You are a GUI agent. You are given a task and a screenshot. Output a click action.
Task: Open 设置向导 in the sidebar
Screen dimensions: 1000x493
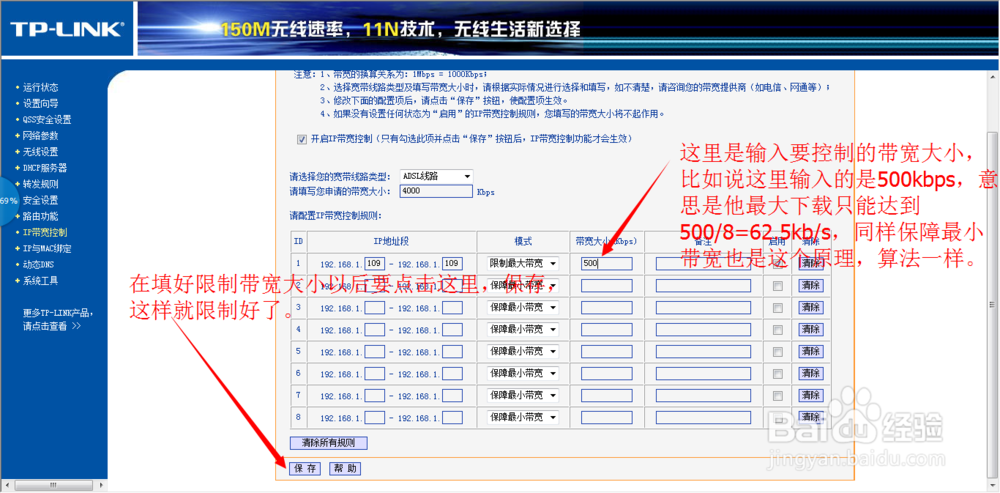pos(40,103)
